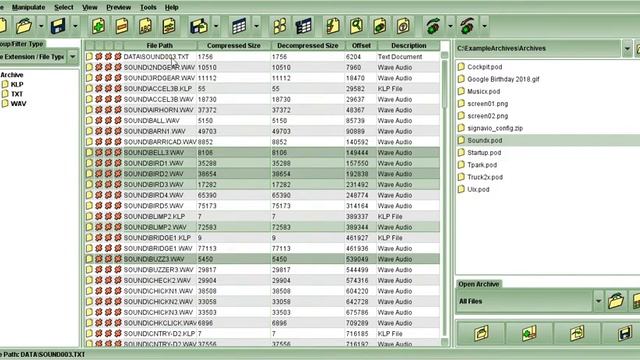Click the ABC Rename Files toolbar icon
The width and height of the screenshot is (640, 360).
point(145,26)
